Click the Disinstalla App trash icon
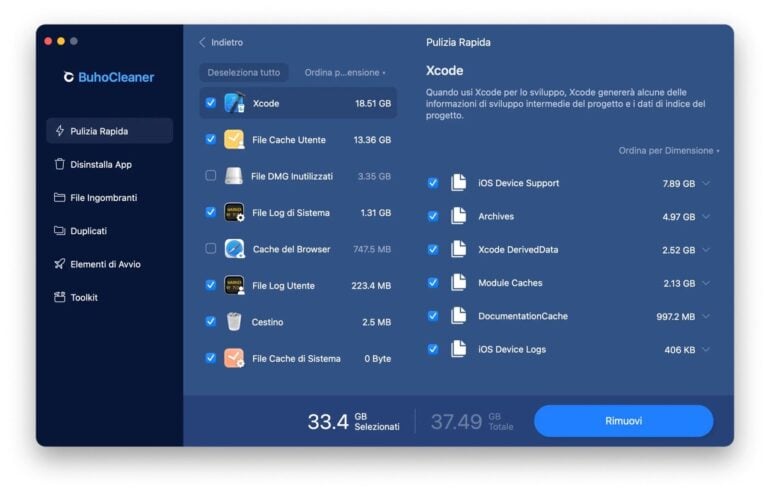Screen dimensions: 770x494 click(59, 164)
